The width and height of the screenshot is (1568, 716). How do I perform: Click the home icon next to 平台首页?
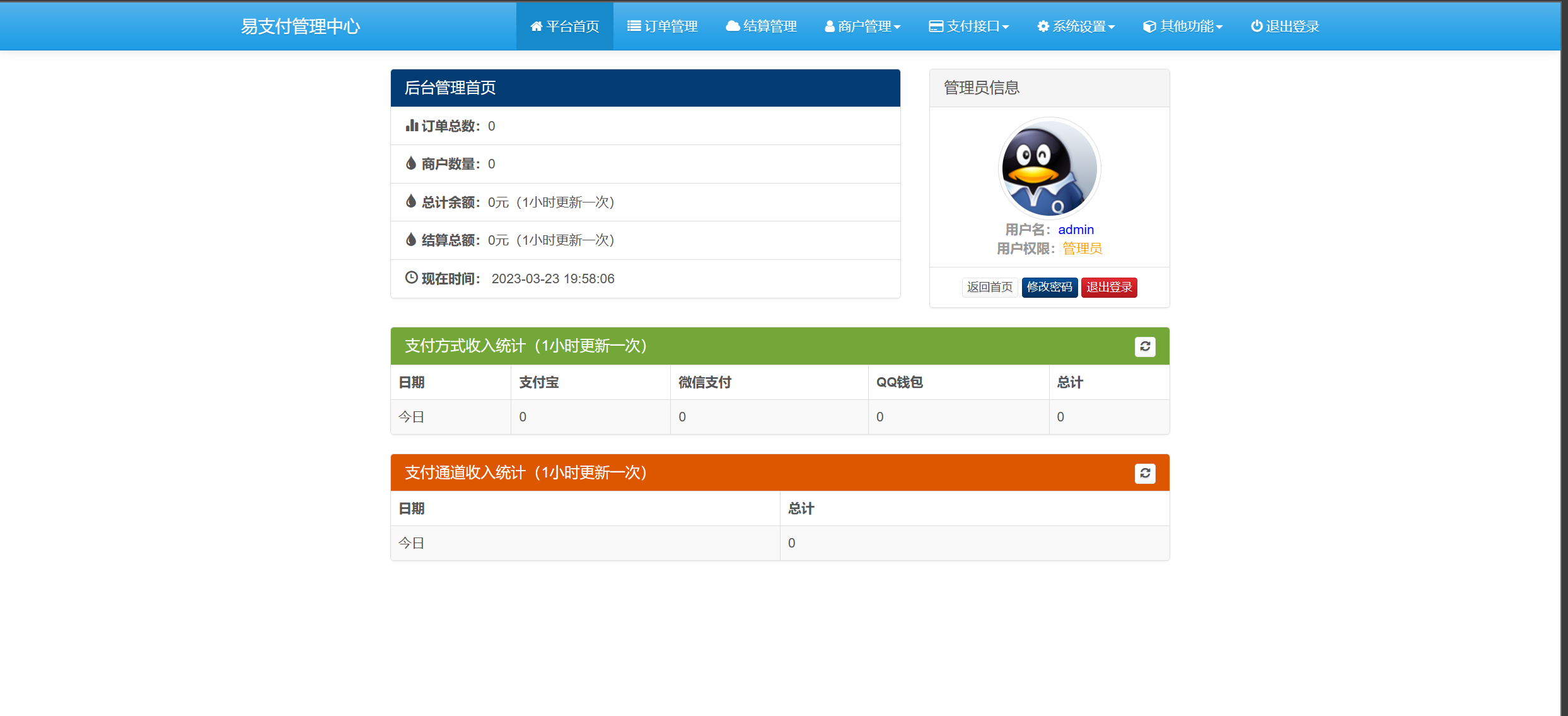click(537, 26)
